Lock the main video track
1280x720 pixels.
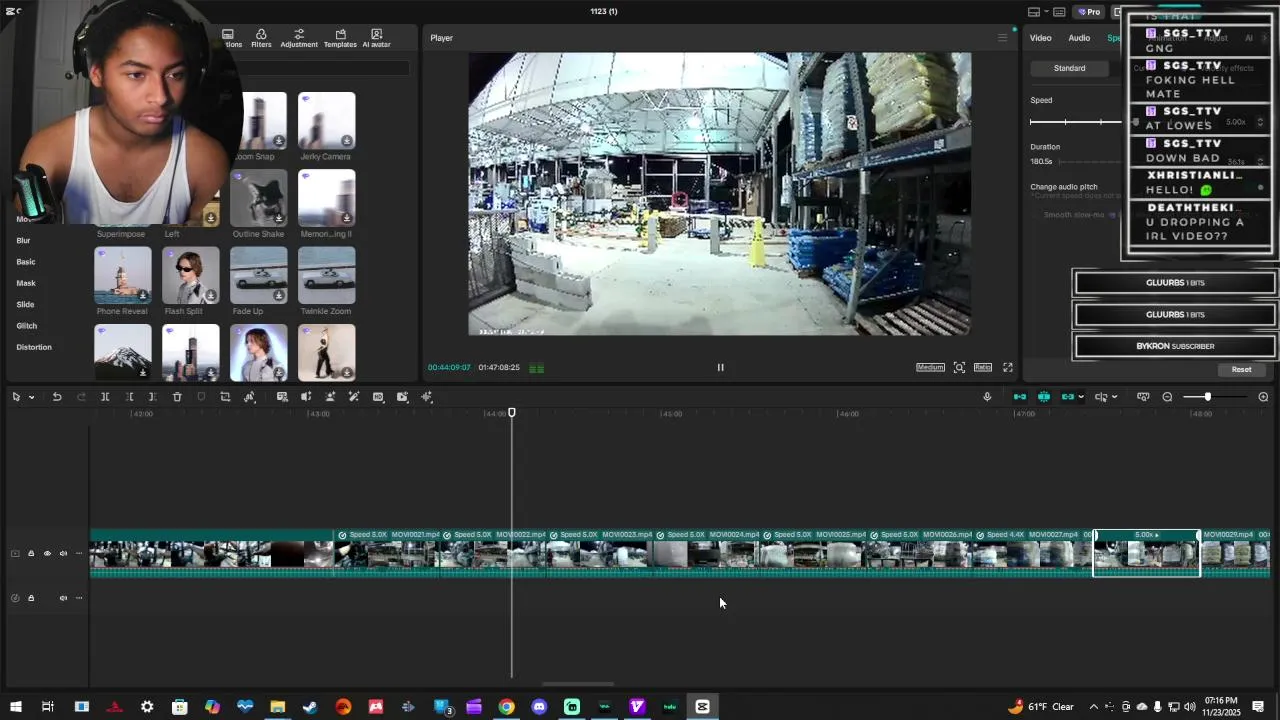pos(31,553)
